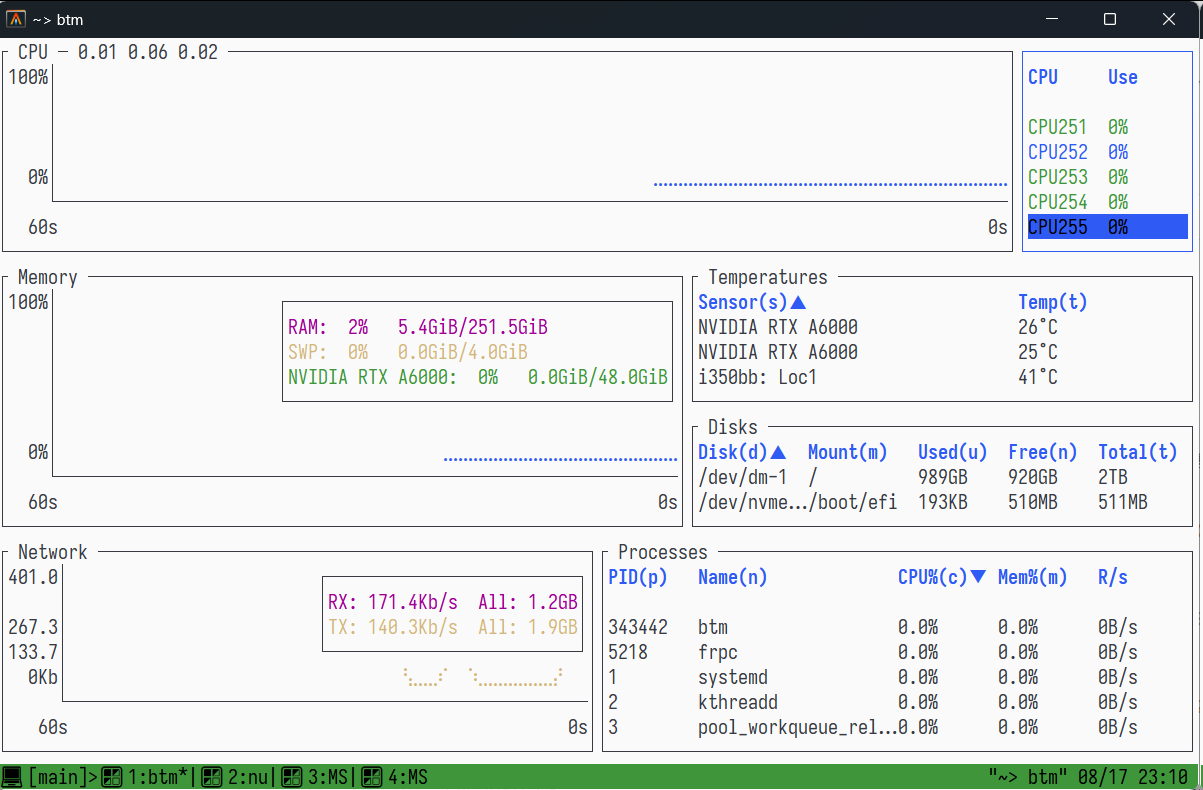Viewport: 1203px width, 790px height.
Task: Select the frpc process row
Action: coord(898,652)
